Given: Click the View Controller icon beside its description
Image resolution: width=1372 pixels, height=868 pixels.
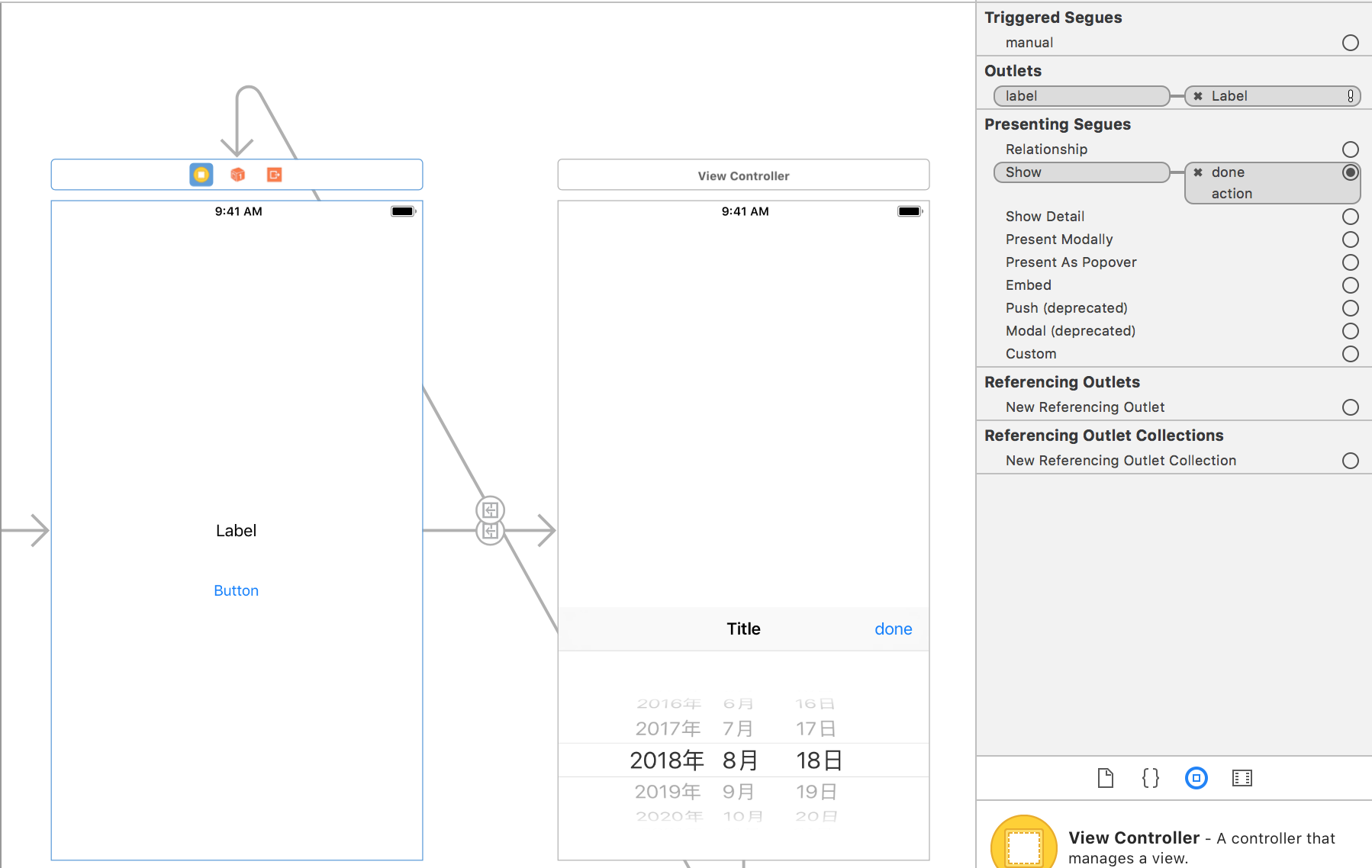Looking at the screenshot, I should (1023, 844).
